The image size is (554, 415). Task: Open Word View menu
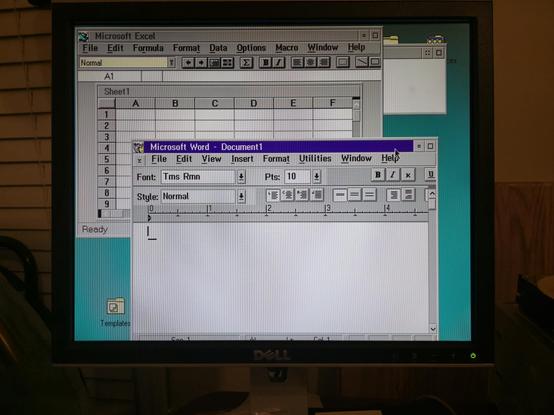211,159
